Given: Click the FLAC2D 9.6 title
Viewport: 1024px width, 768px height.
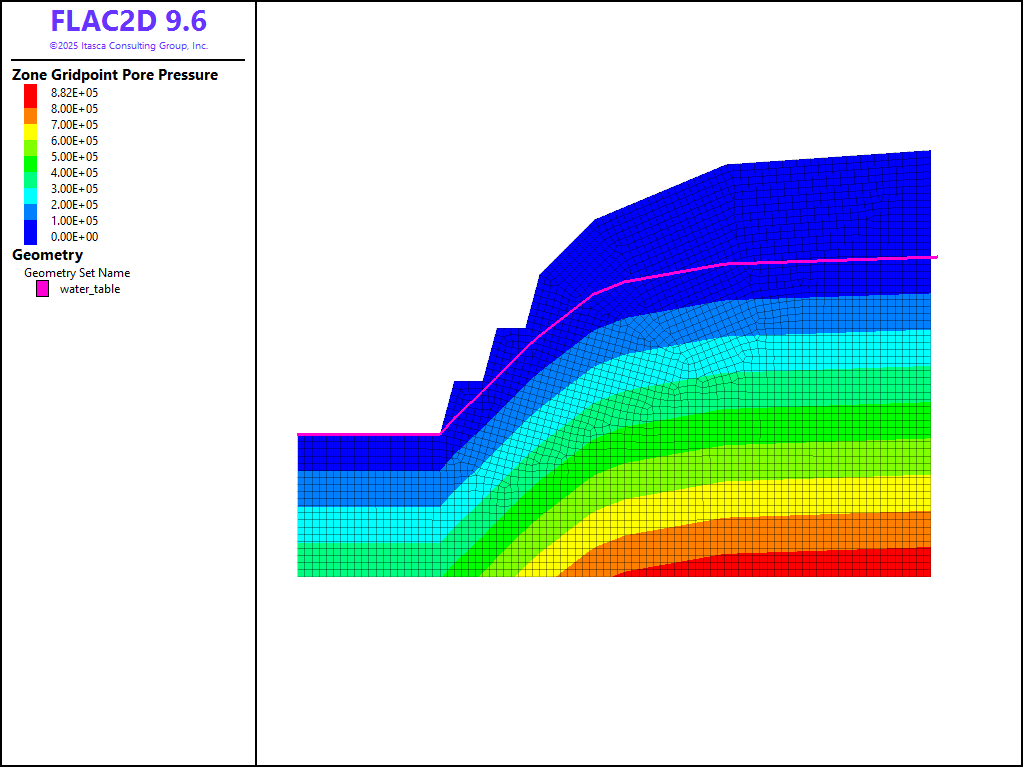Looking at the screenshot, I should [128, 21].
